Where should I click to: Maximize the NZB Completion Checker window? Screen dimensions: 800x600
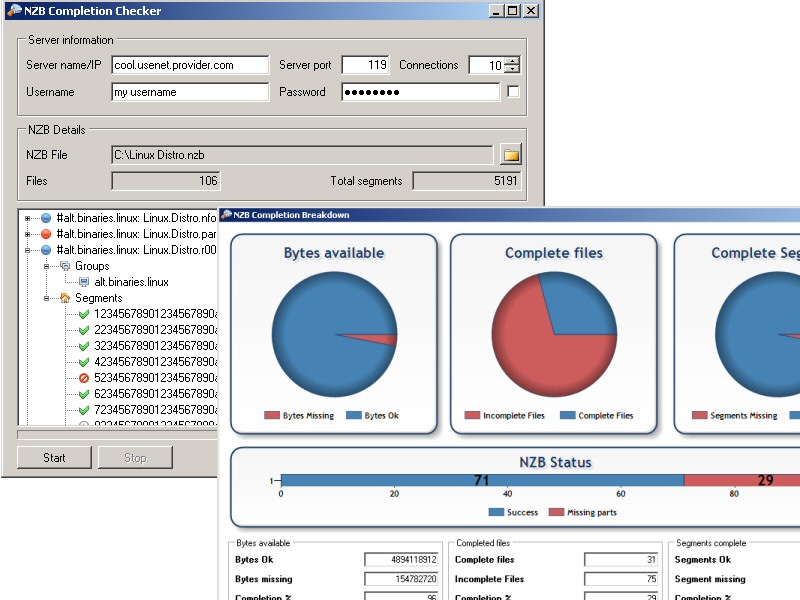pos(512,11)
